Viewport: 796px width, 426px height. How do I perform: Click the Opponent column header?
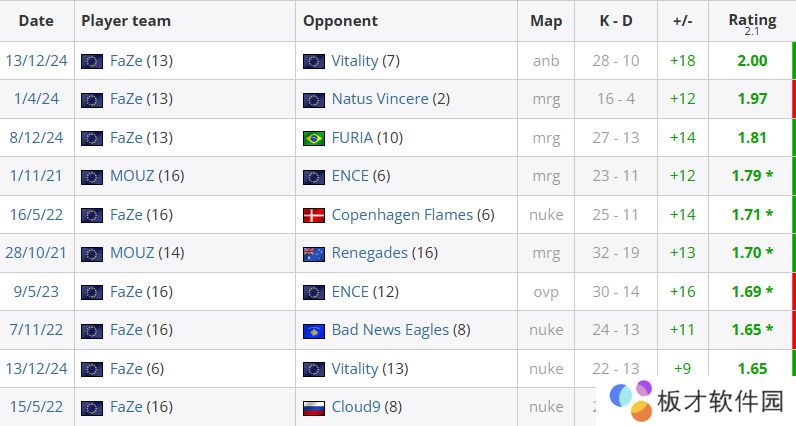click(340, 21)
